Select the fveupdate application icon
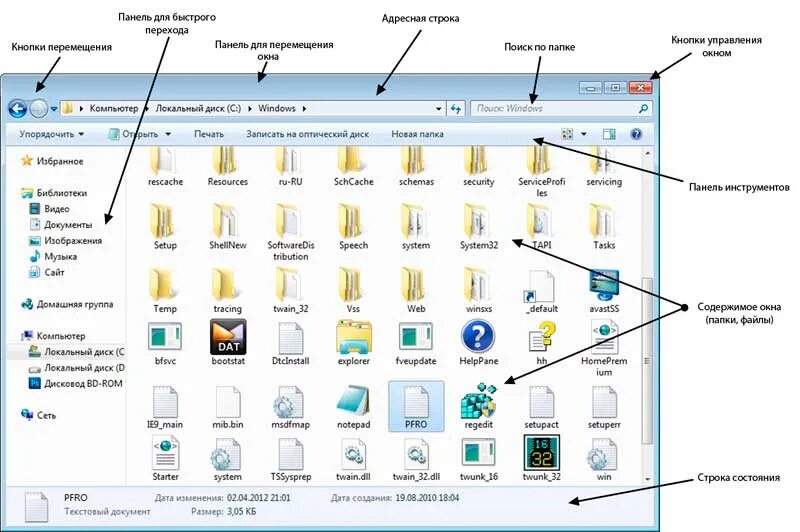 pos(416,343)
